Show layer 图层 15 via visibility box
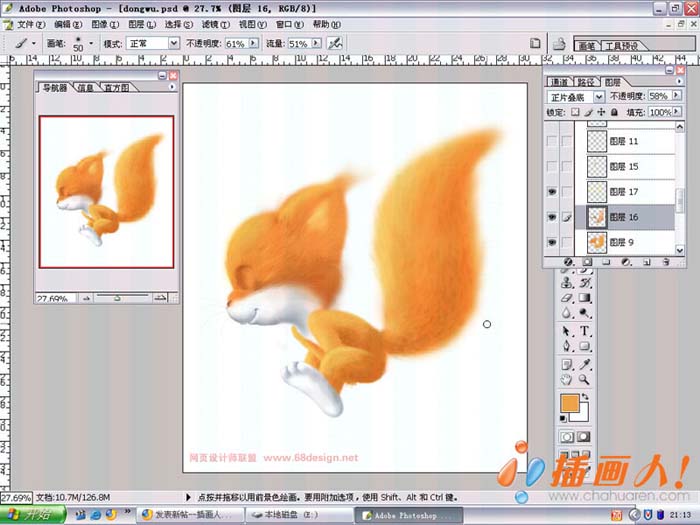The width and height of the screenshot is (700, 525). click(552, 167)
